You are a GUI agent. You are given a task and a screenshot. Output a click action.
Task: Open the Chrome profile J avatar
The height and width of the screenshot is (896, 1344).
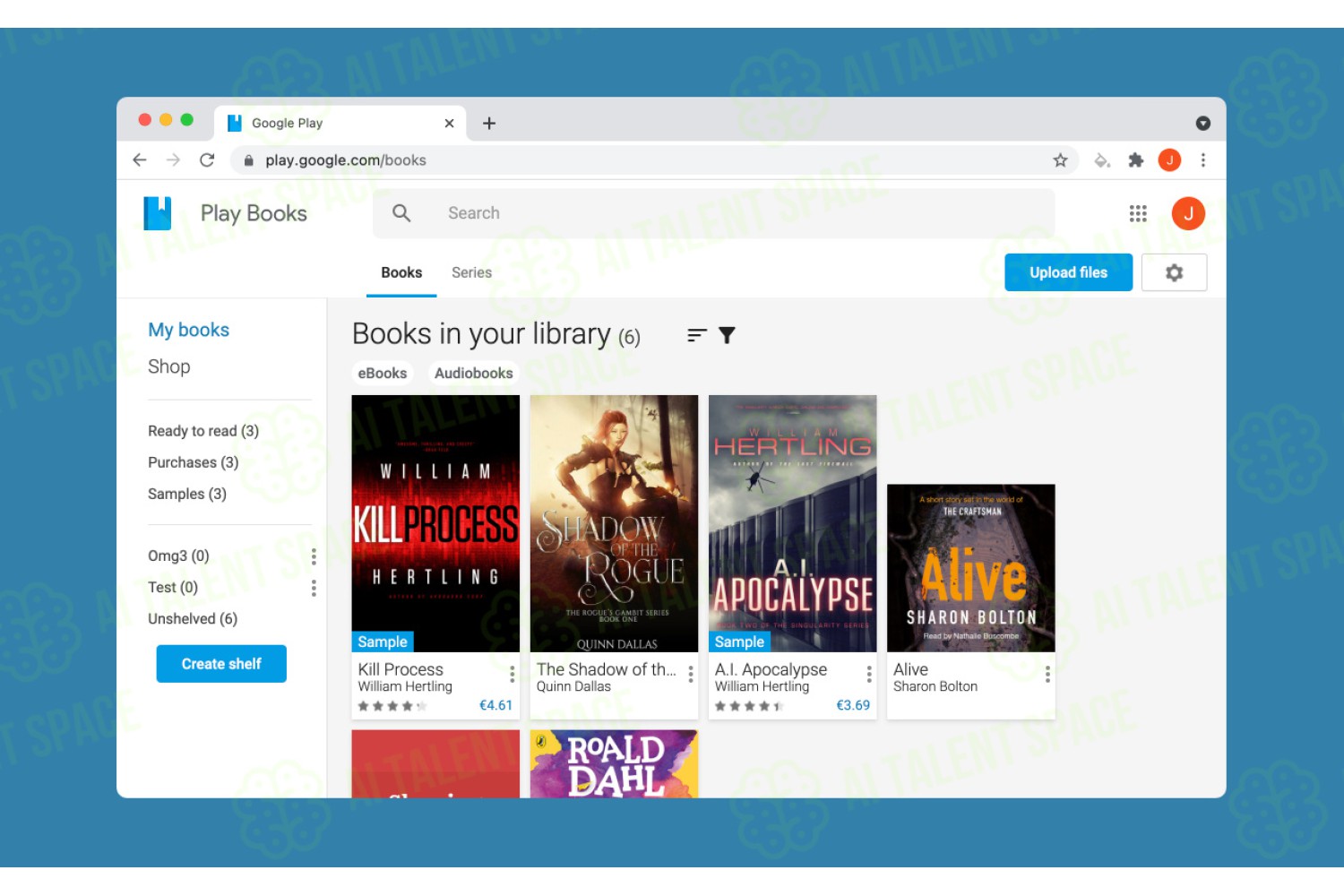click(x=1169, y=160)
